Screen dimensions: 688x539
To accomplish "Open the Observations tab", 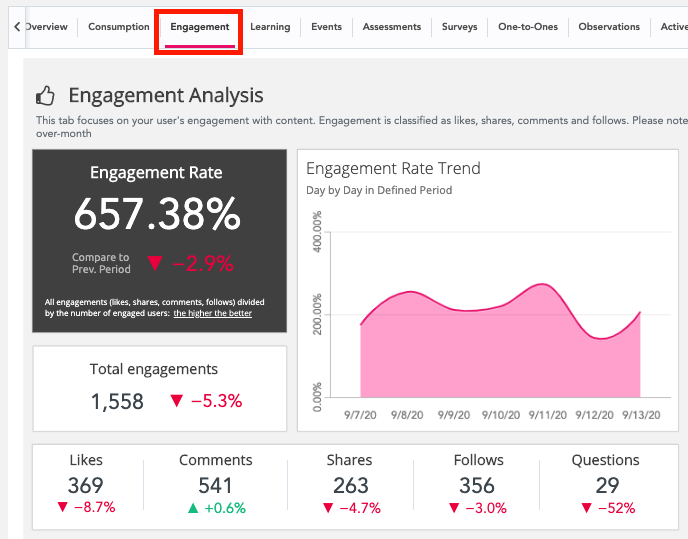I will point(609,27).
